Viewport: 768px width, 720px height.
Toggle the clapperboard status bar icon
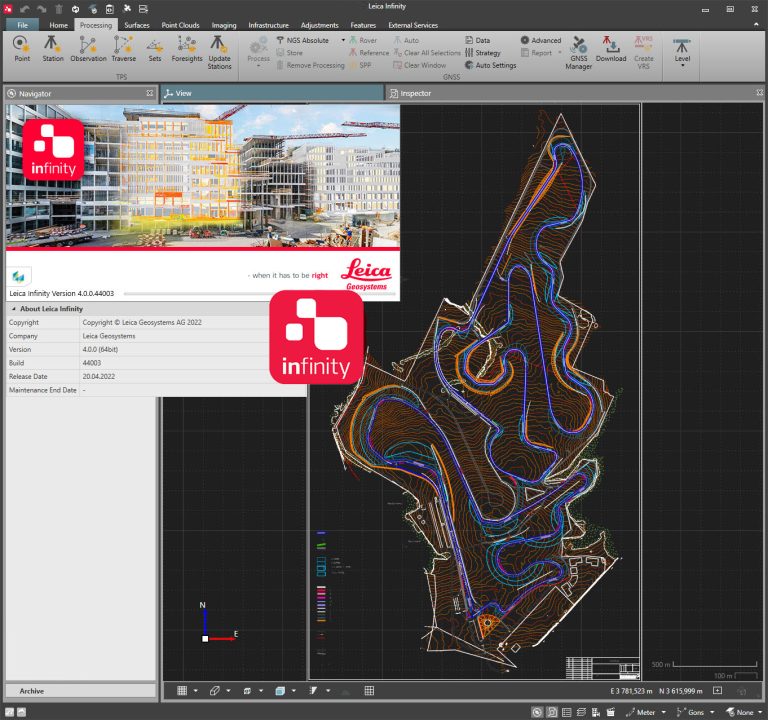(611, 712)
